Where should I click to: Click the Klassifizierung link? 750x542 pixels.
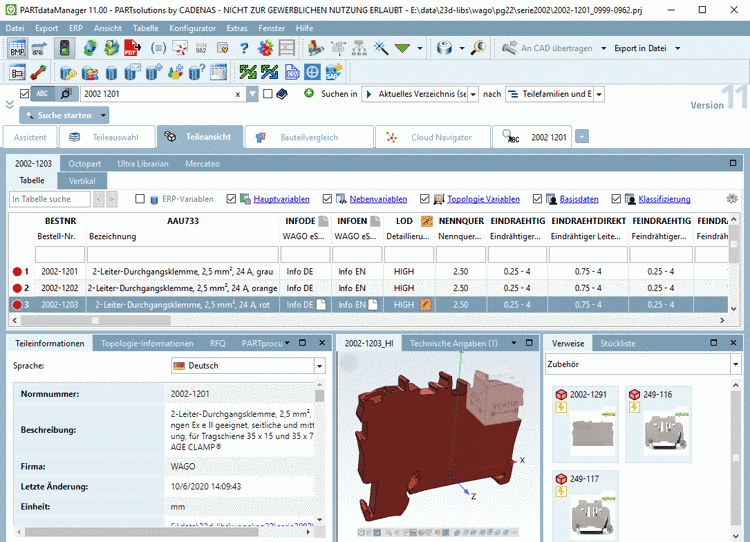tap(664, 199)
